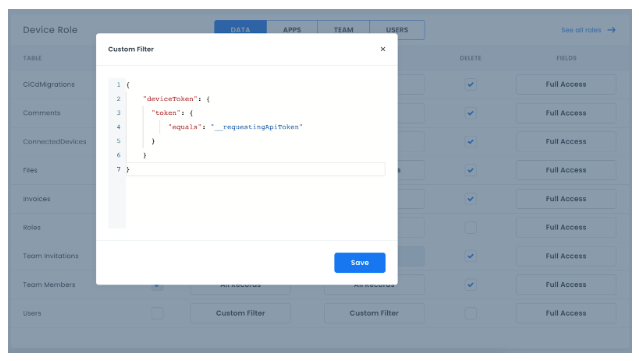Image resolution: width=639 pixels, height=361 pixels.
Task: Click the Invoices table name
Action: coord(37,199)
